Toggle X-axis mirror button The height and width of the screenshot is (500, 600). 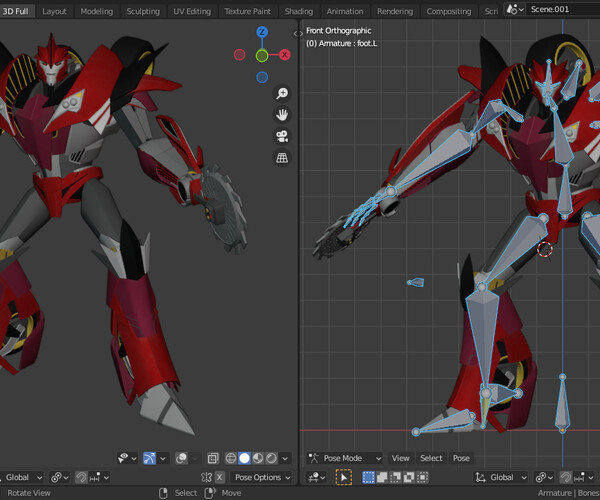[x=219, y=477]
